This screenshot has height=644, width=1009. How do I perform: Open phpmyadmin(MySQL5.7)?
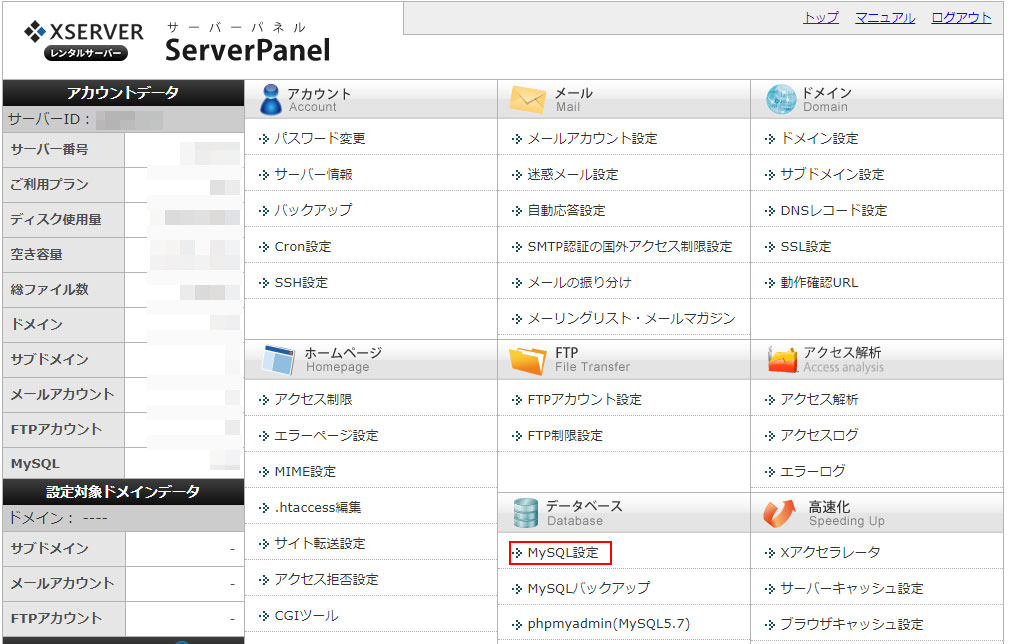click(x=609, y=624)
